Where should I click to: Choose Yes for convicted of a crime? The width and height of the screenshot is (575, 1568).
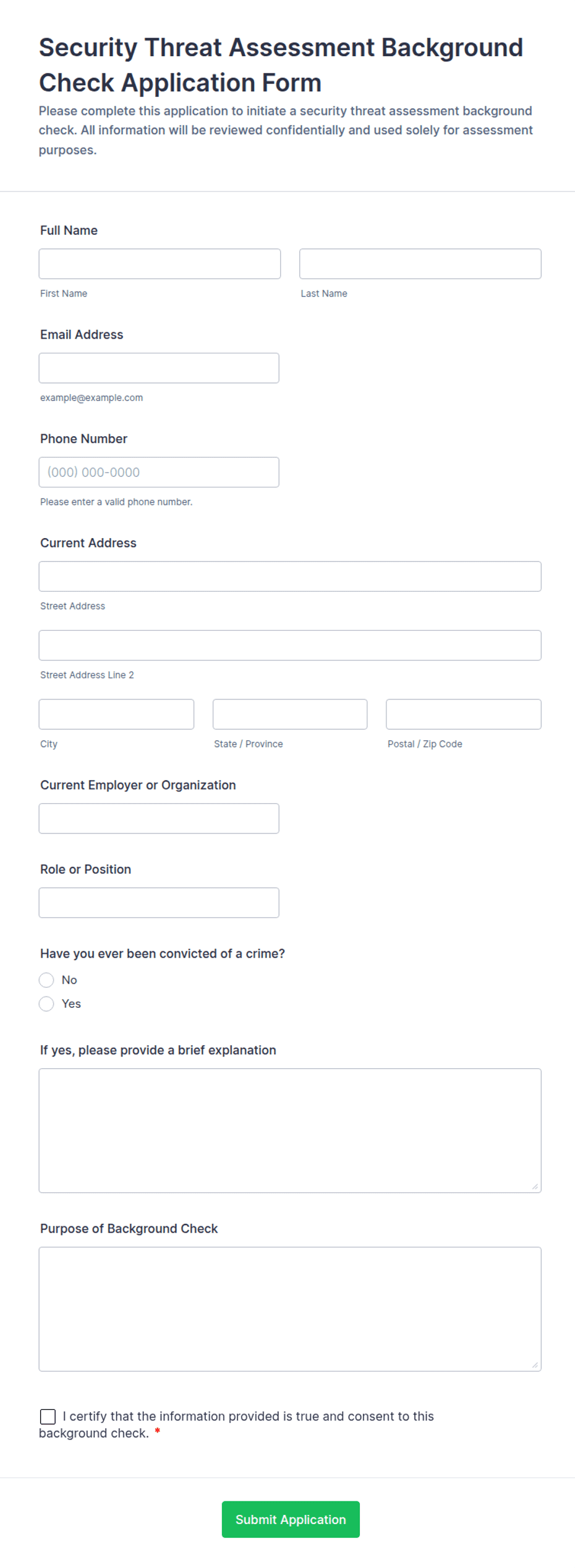coord(46,1004)
